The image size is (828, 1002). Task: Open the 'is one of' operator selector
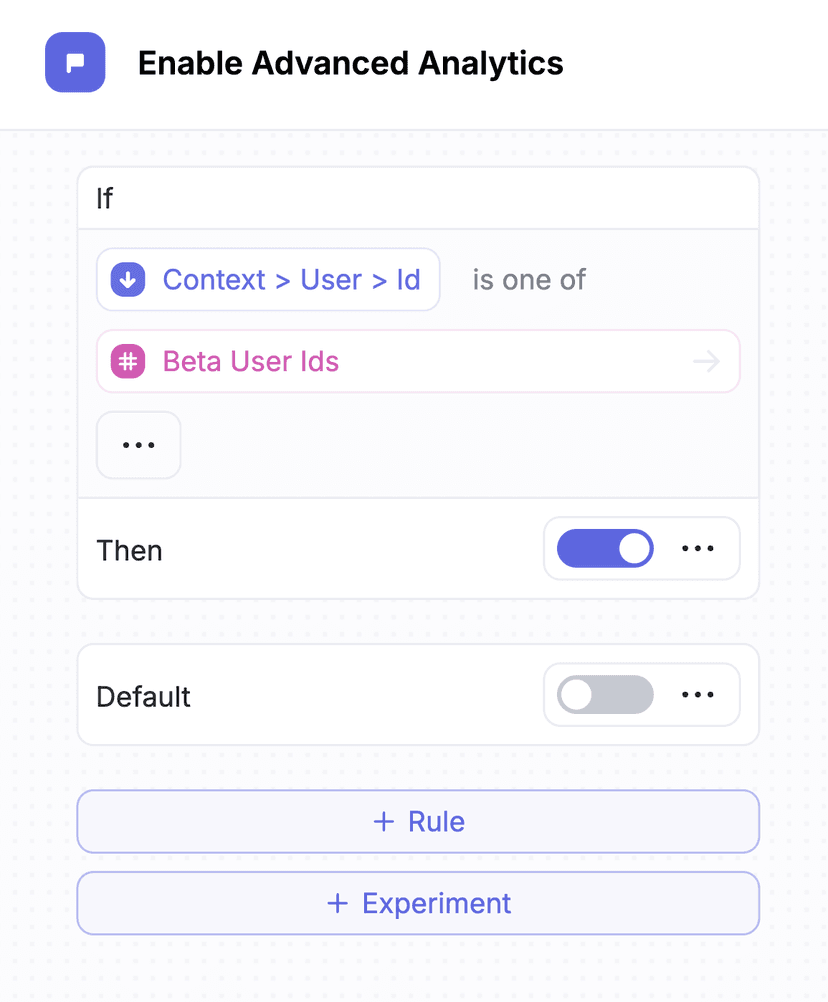click(x=528, y=280)
